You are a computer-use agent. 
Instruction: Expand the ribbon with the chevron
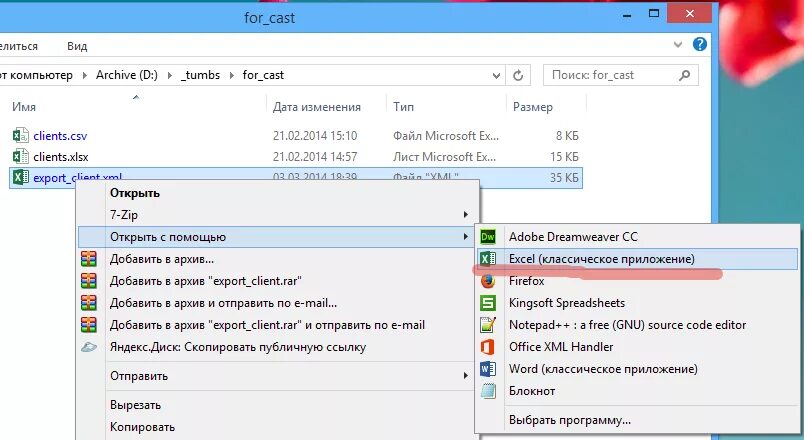(x=678, y=45)
